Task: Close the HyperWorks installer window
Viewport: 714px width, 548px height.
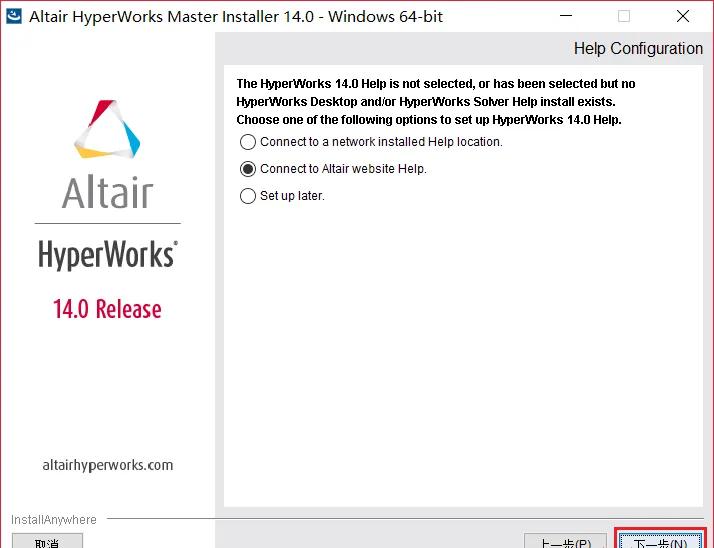Action: click(x=683, y=16)
